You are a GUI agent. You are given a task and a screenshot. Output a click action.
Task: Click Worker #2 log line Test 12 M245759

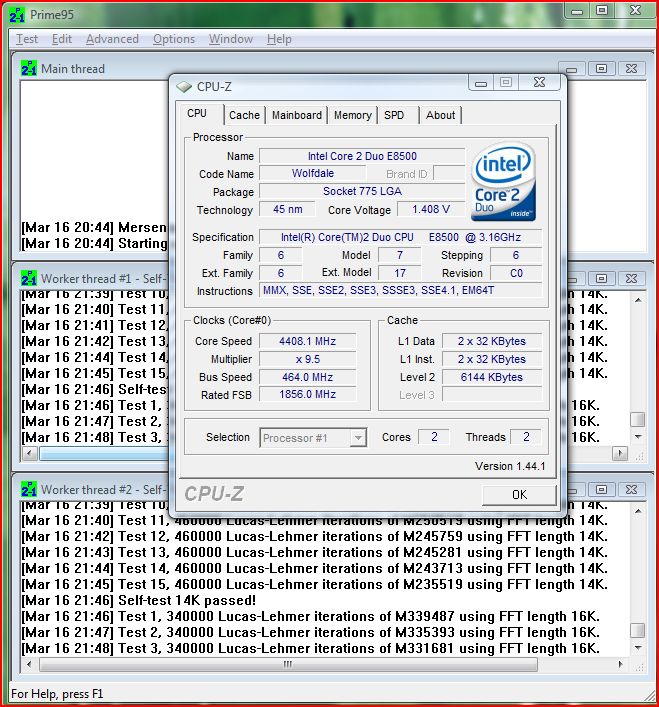[315, 537]
